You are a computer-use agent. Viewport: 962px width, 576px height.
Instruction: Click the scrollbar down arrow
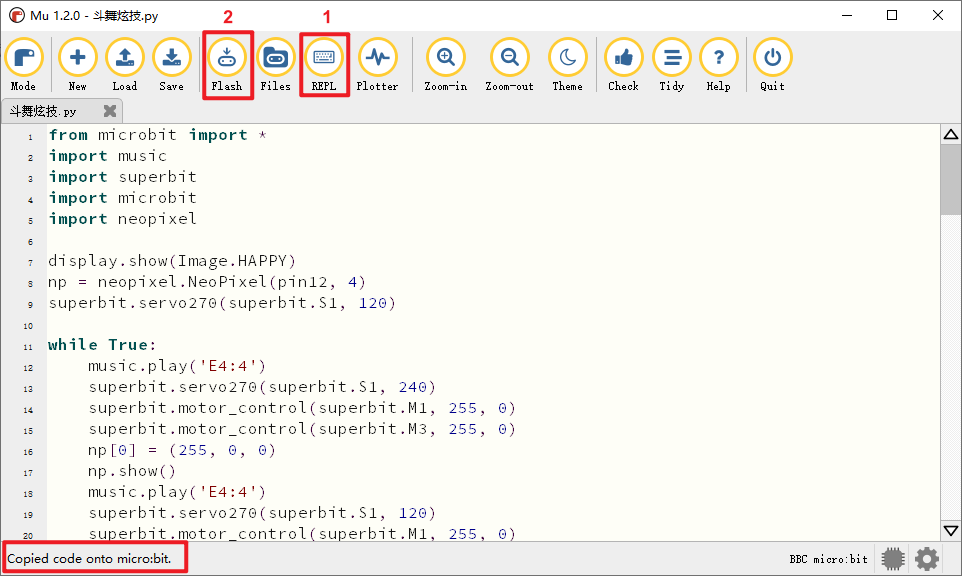(x=951, y=531)
